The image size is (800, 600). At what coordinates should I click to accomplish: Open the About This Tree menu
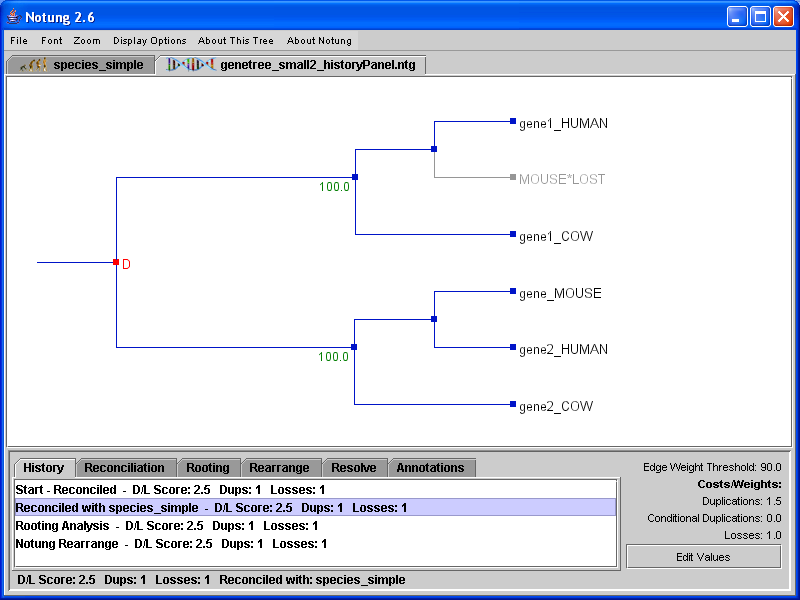pos(235,41)
